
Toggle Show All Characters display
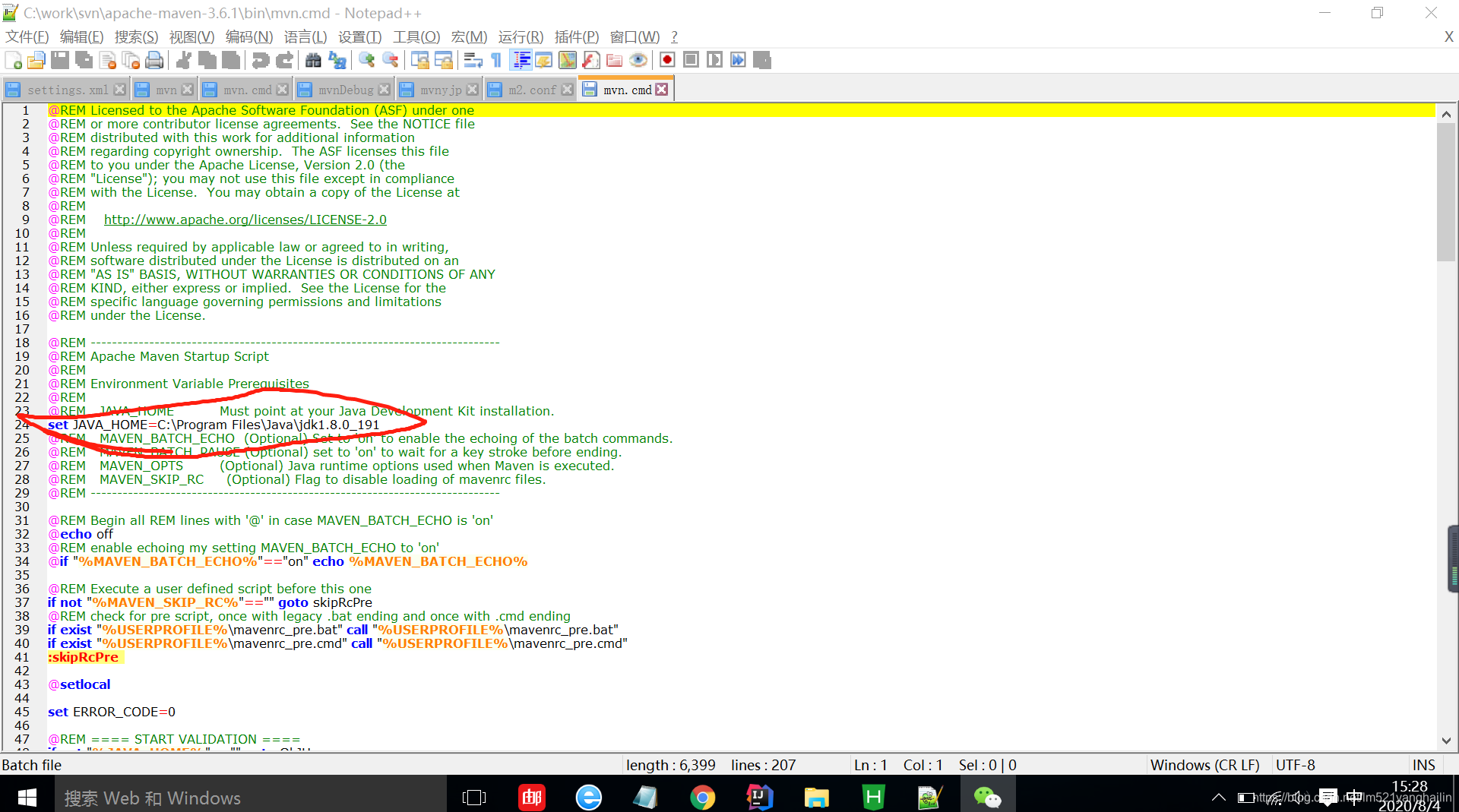495,60
